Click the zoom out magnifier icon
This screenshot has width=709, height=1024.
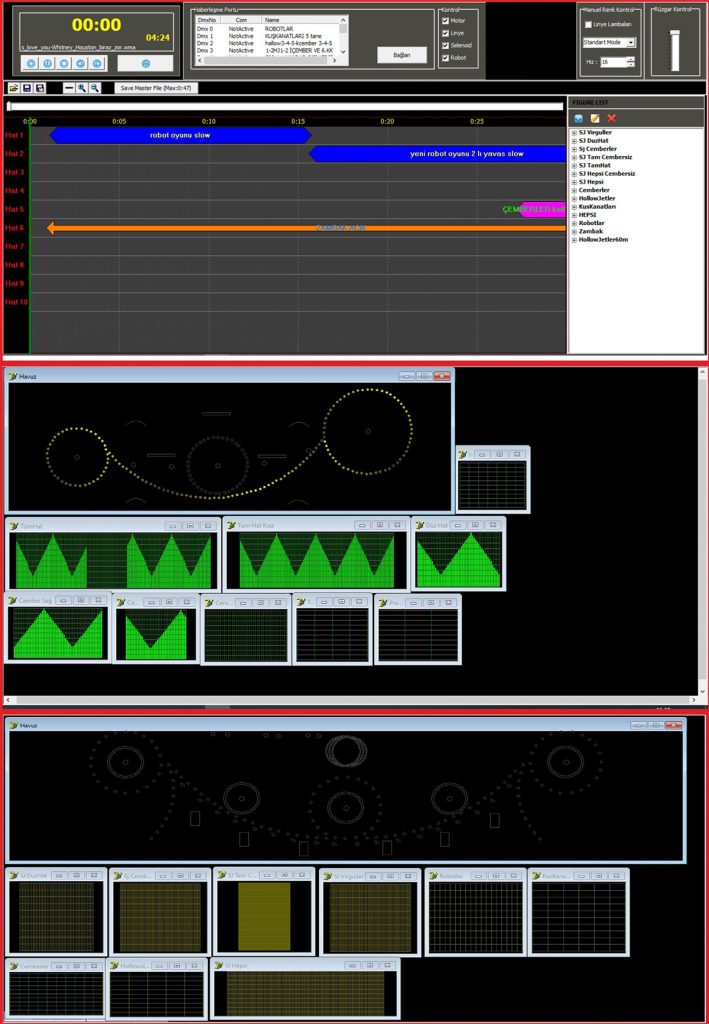coord(95,88)
